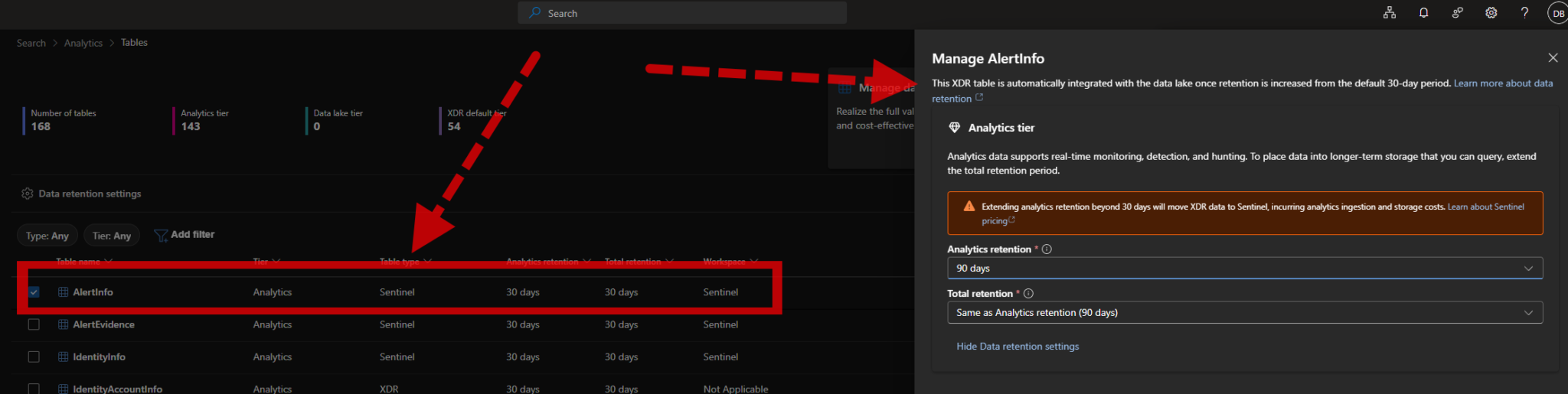Click the orange warning triangle icon
Image resolution: width=1568 pixels, height=394 pixels.
[969, 207]
